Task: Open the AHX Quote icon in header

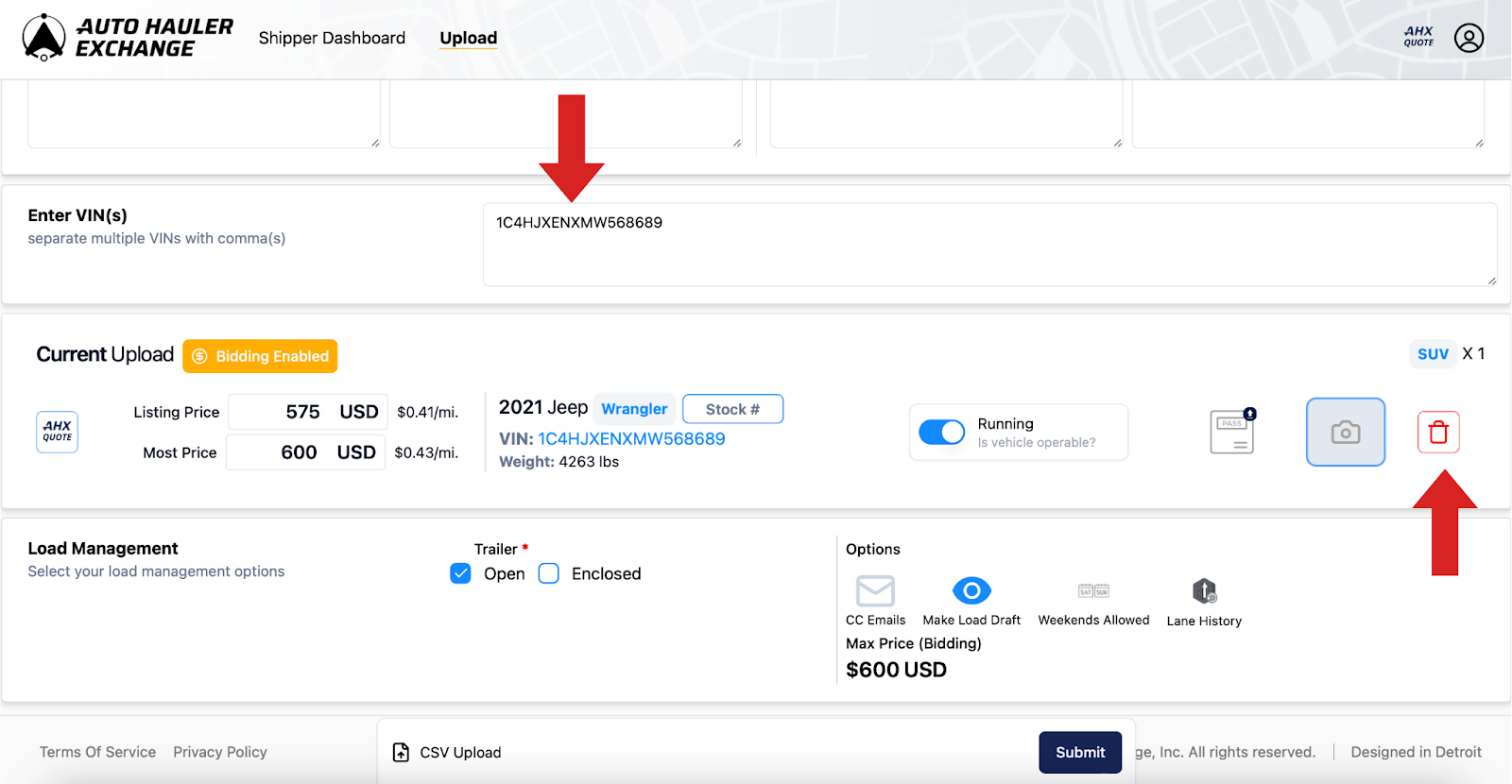Action: point(1418,37)
